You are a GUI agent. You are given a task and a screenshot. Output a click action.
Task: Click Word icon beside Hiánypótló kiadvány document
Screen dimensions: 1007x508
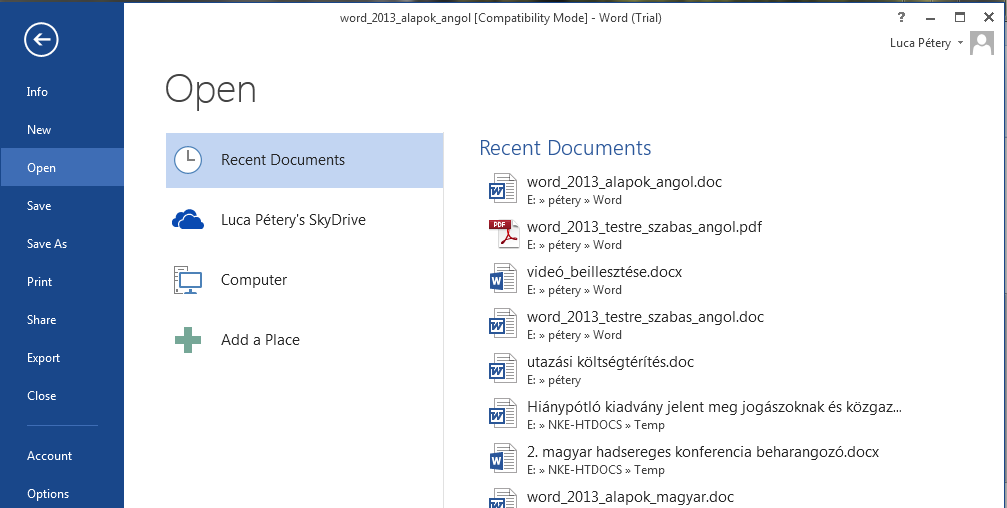tap(502, 414)
